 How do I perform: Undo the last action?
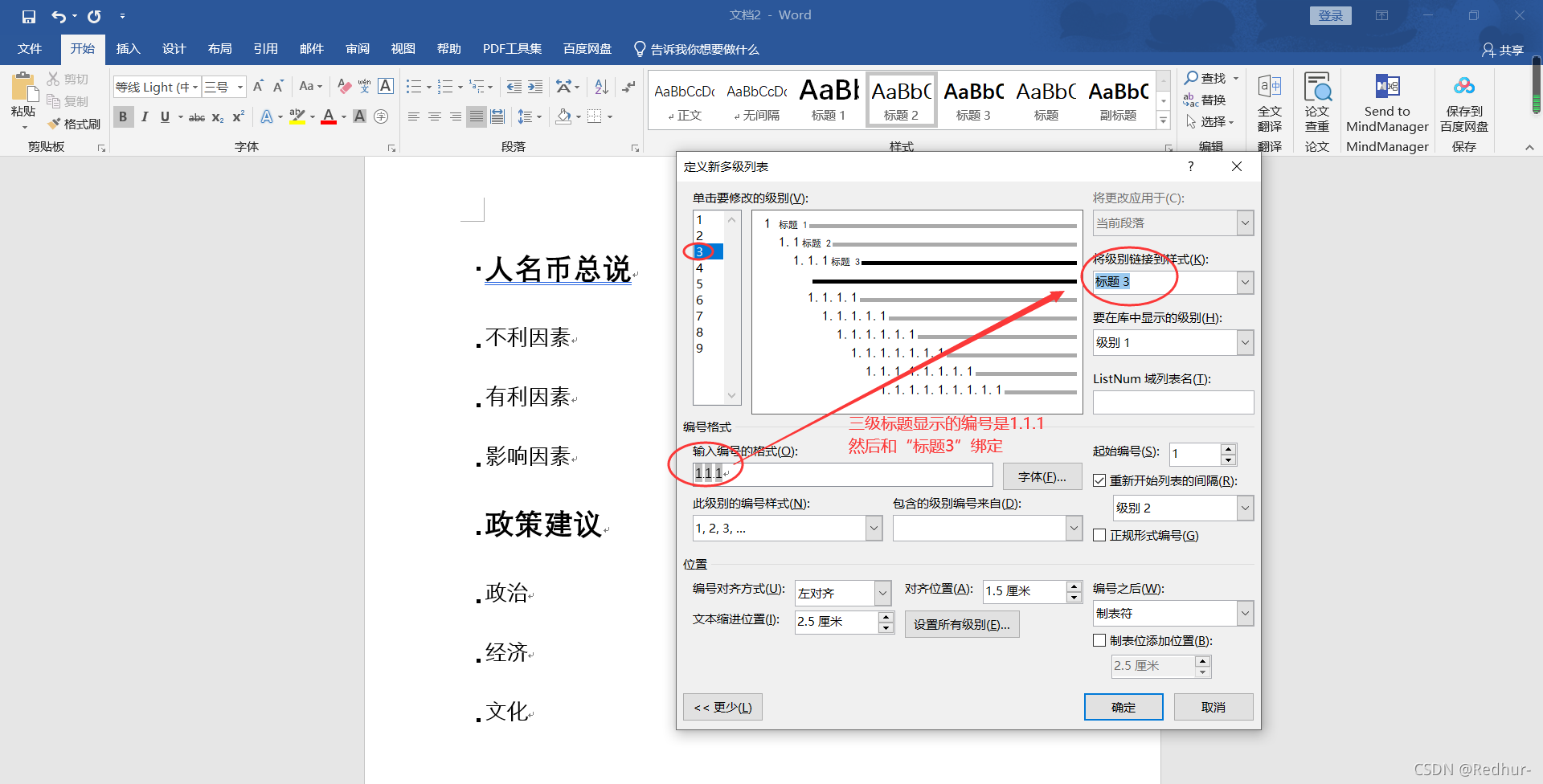pos(59,16)
